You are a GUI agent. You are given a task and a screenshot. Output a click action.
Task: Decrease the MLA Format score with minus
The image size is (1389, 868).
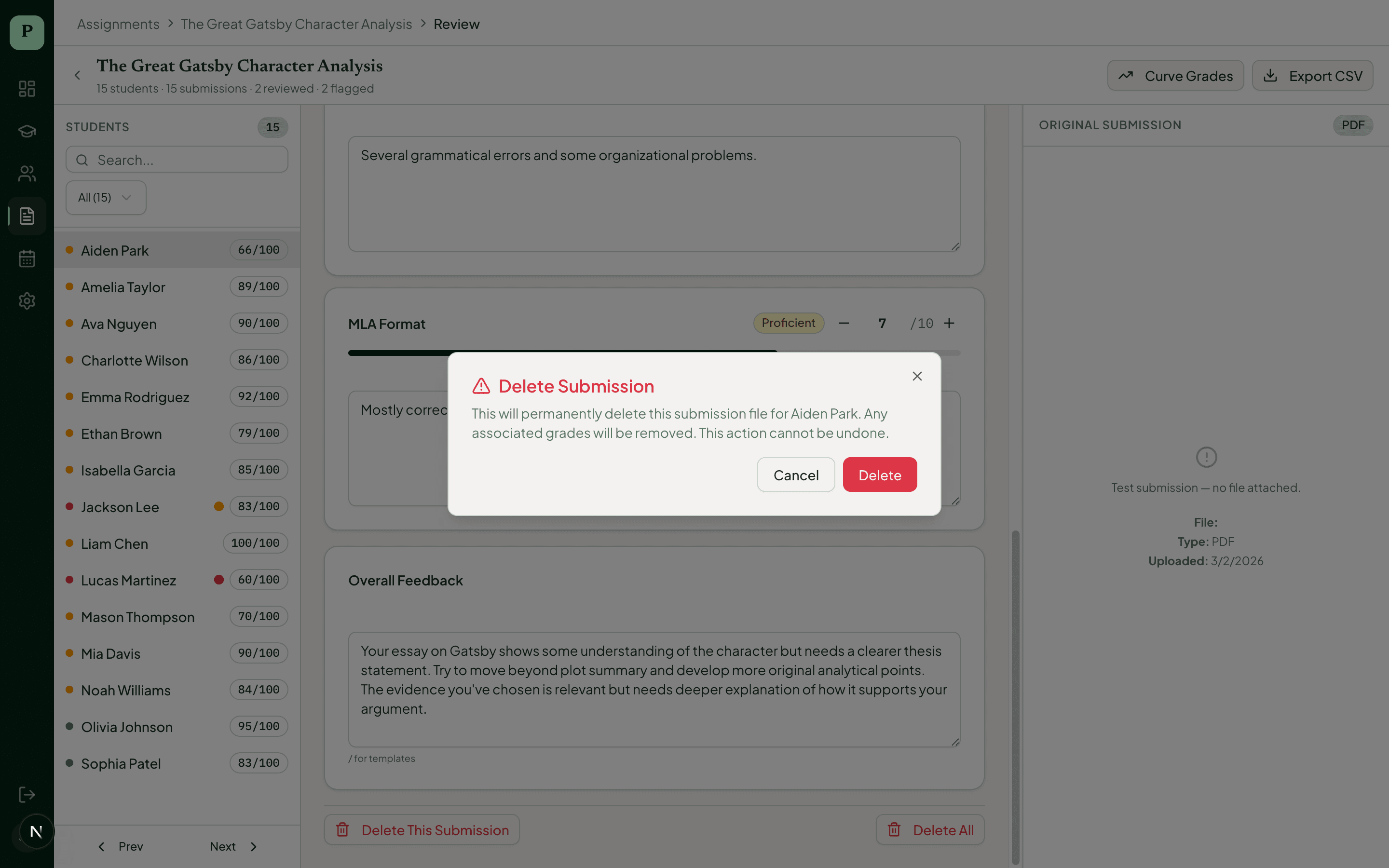844,323
